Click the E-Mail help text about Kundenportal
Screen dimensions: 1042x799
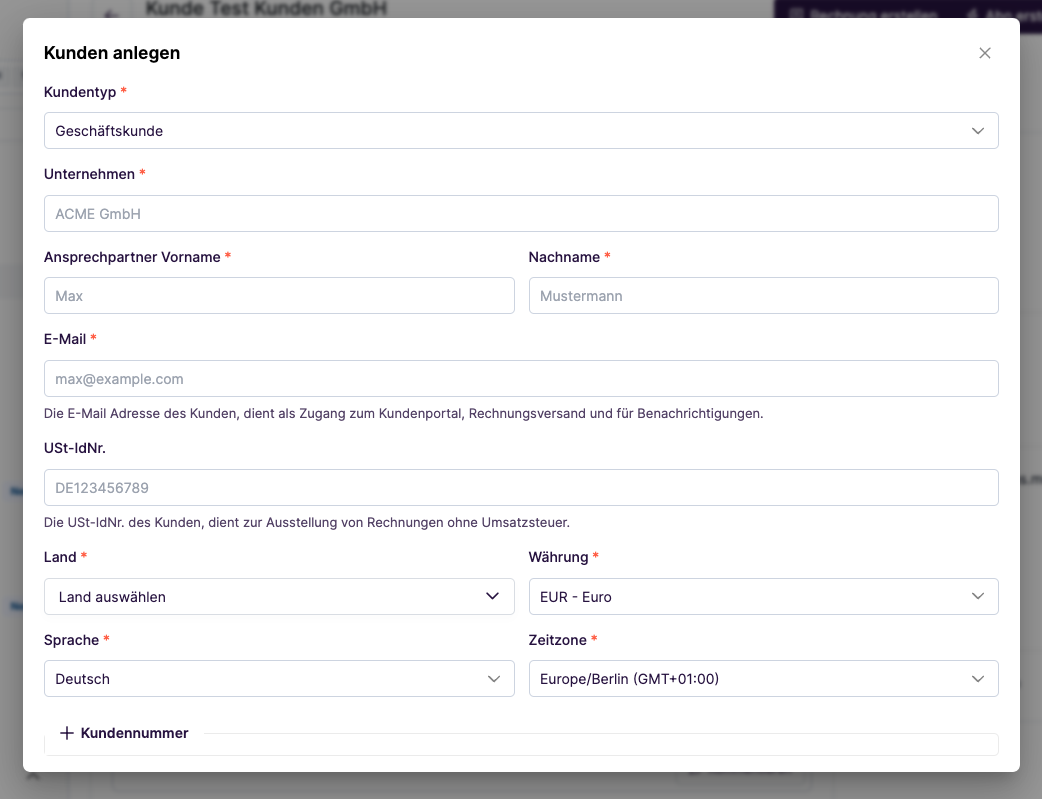(403, 413)
